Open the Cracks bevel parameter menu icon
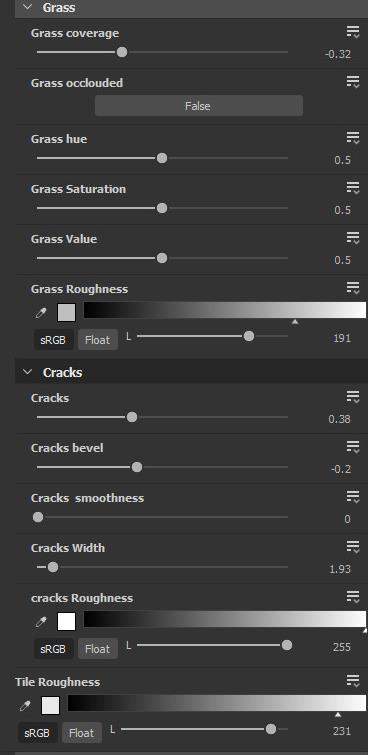 coord(353,448)
